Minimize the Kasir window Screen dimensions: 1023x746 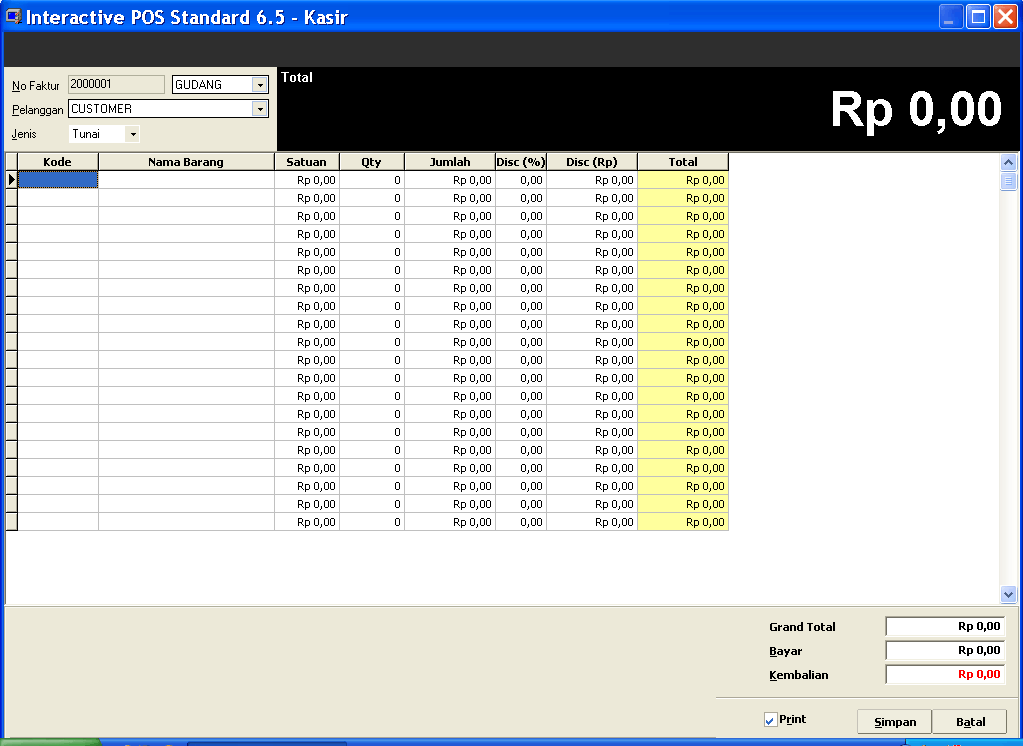pyautogui.click(x=951, y=16)
